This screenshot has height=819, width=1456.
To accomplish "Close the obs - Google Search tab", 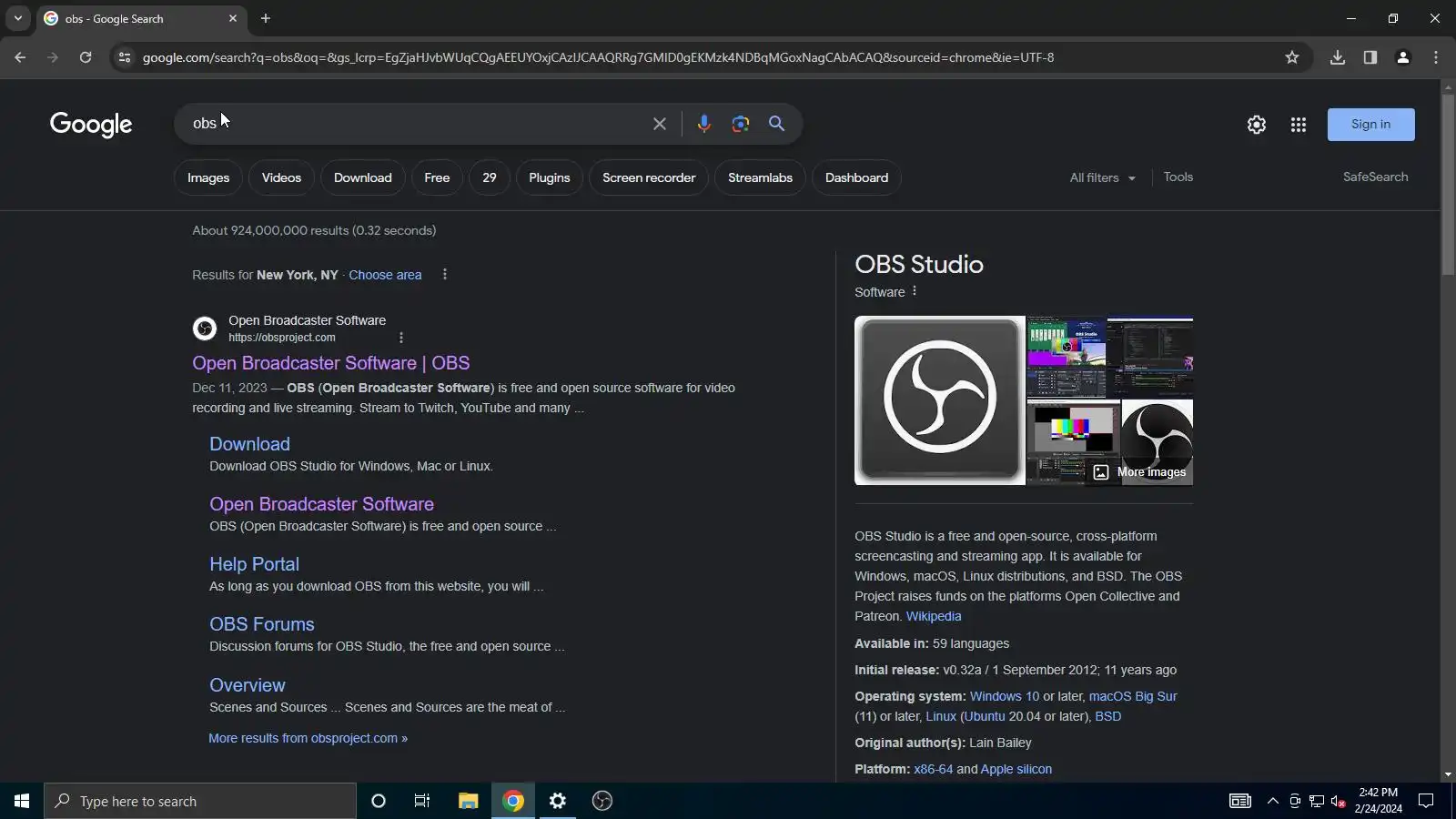I will pos(233,18).
